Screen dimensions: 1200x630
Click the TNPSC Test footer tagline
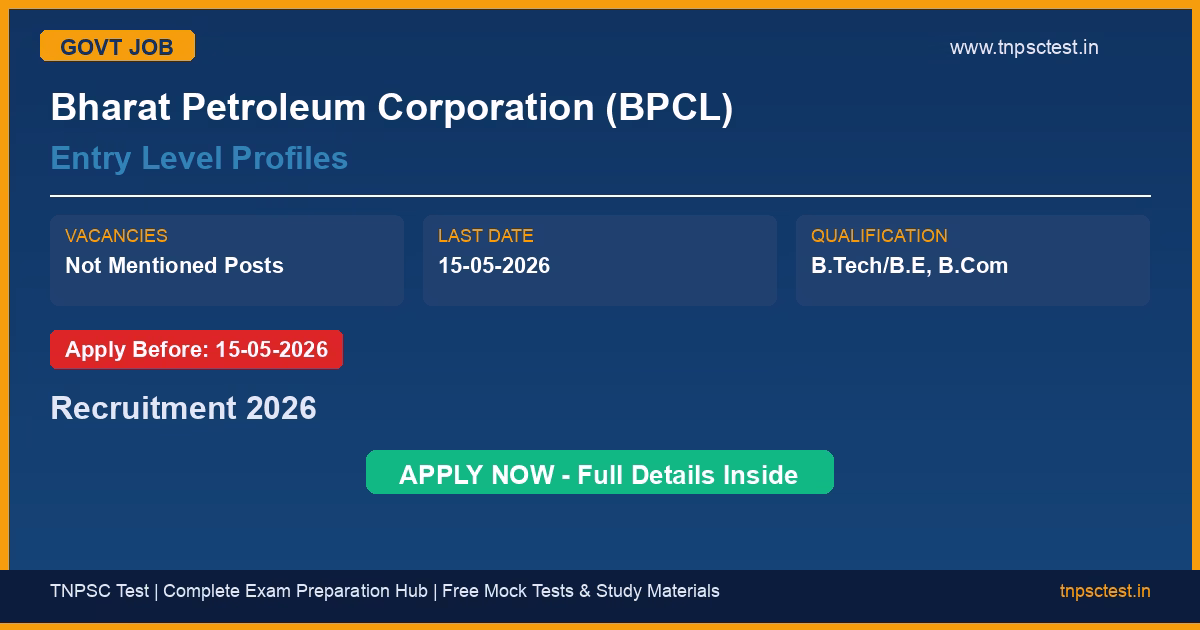click(x=99, y=591)
